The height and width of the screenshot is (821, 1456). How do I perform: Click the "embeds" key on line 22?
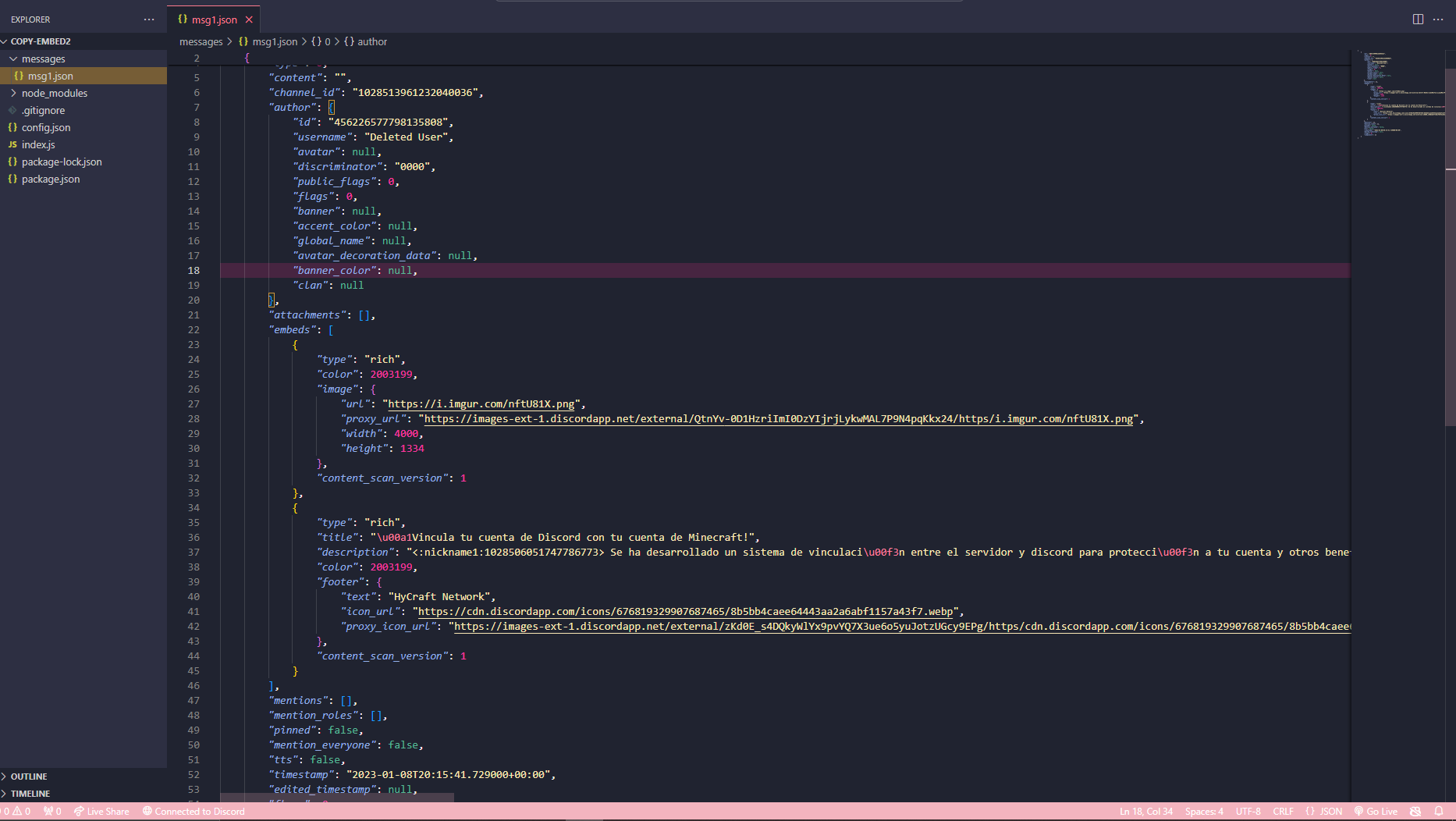[292, 330]
